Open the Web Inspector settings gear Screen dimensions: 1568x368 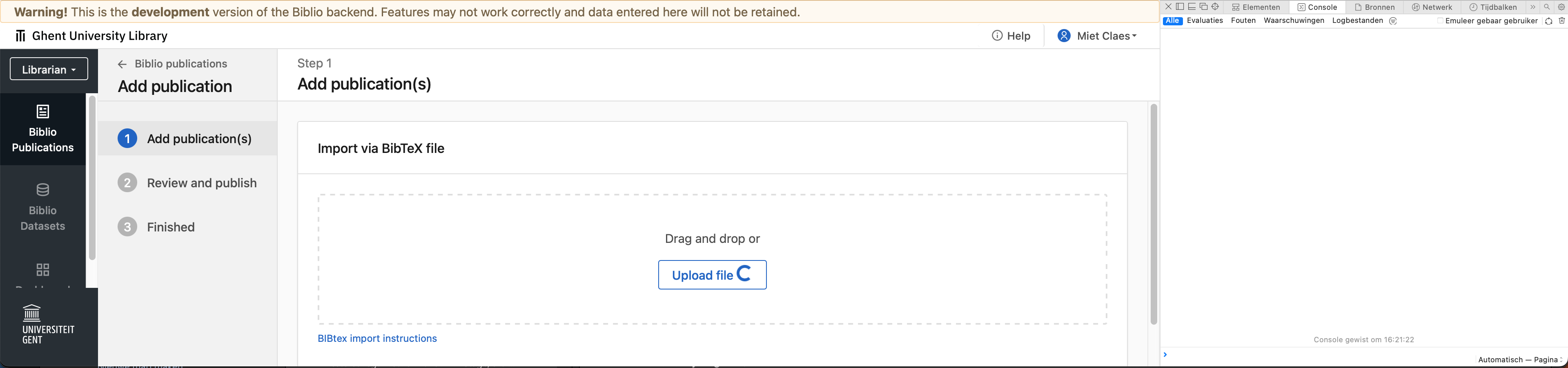pos(1561,7)
